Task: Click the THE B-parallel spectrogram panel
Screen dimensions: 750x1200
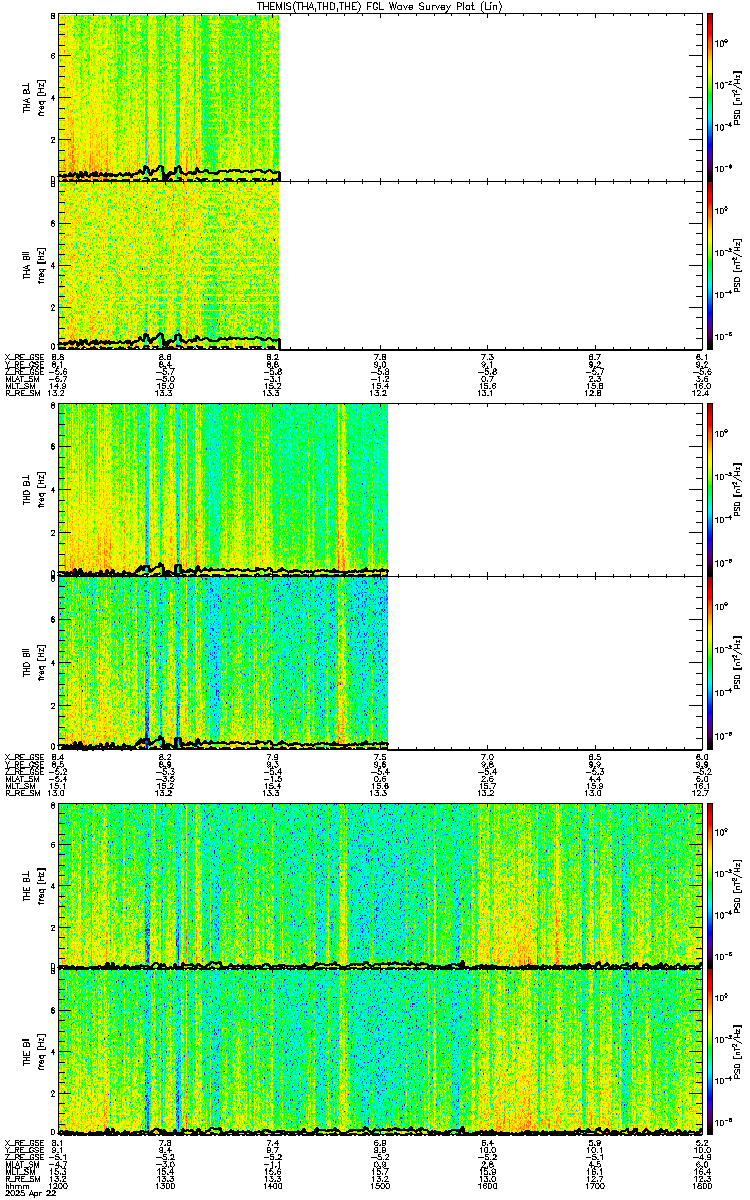Action: 379,1051
